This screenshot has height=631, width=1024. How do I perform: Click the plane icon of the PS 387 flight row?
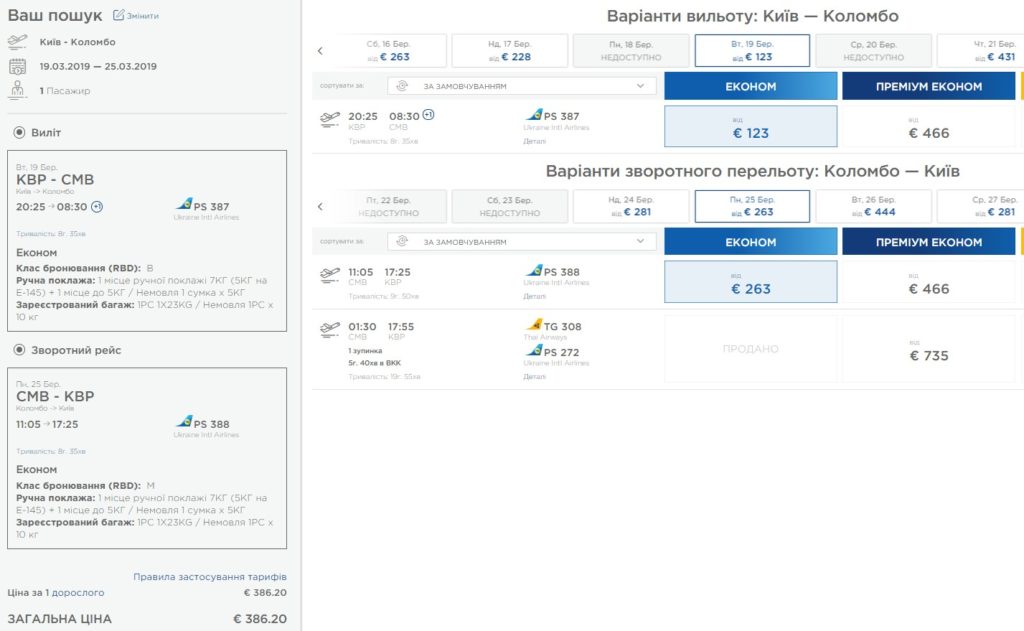[x=330, y=120]
